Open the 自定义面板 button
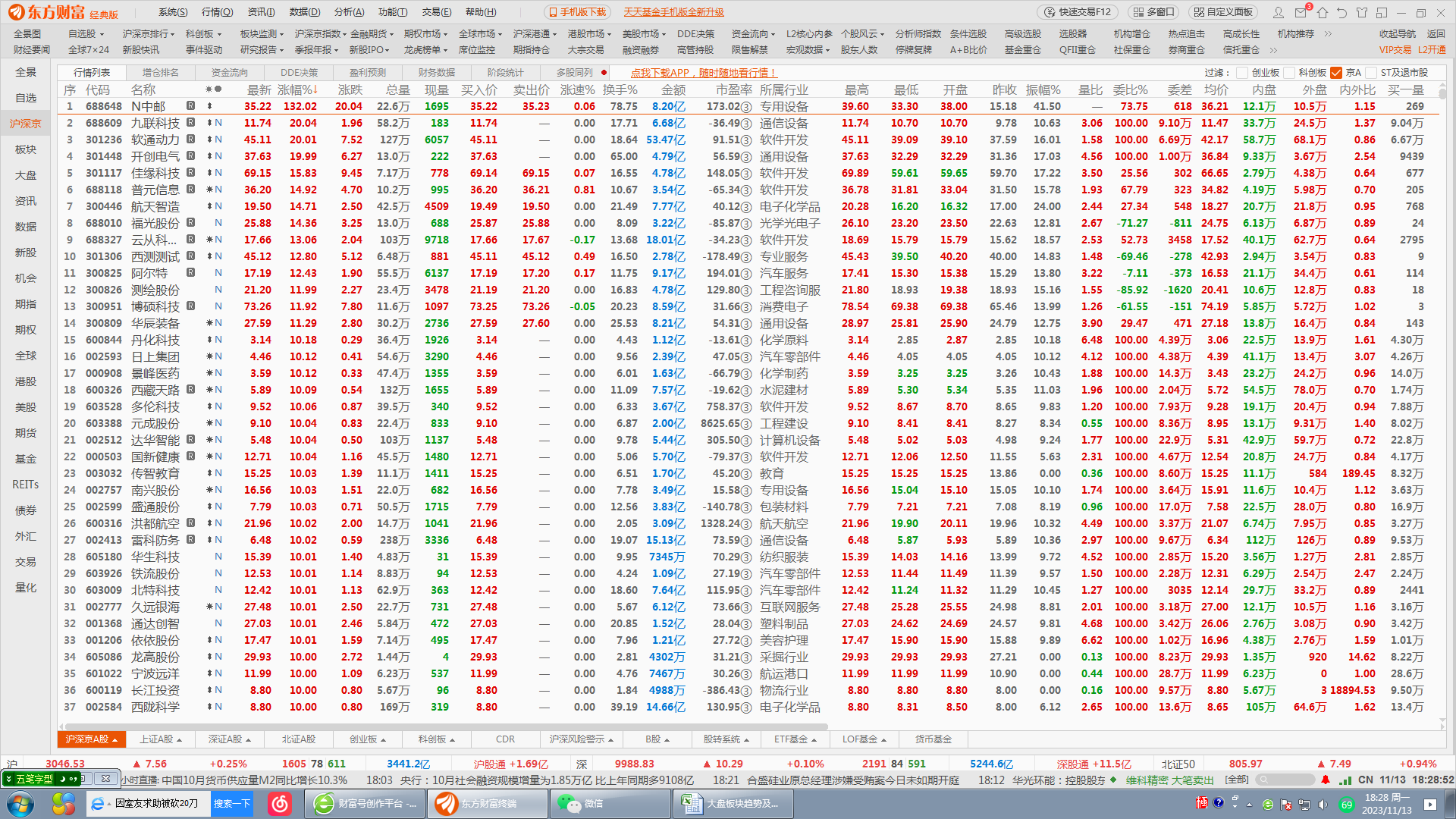Image resolution: width=1456 pixels, height=819 pixels. [1223, 12]
